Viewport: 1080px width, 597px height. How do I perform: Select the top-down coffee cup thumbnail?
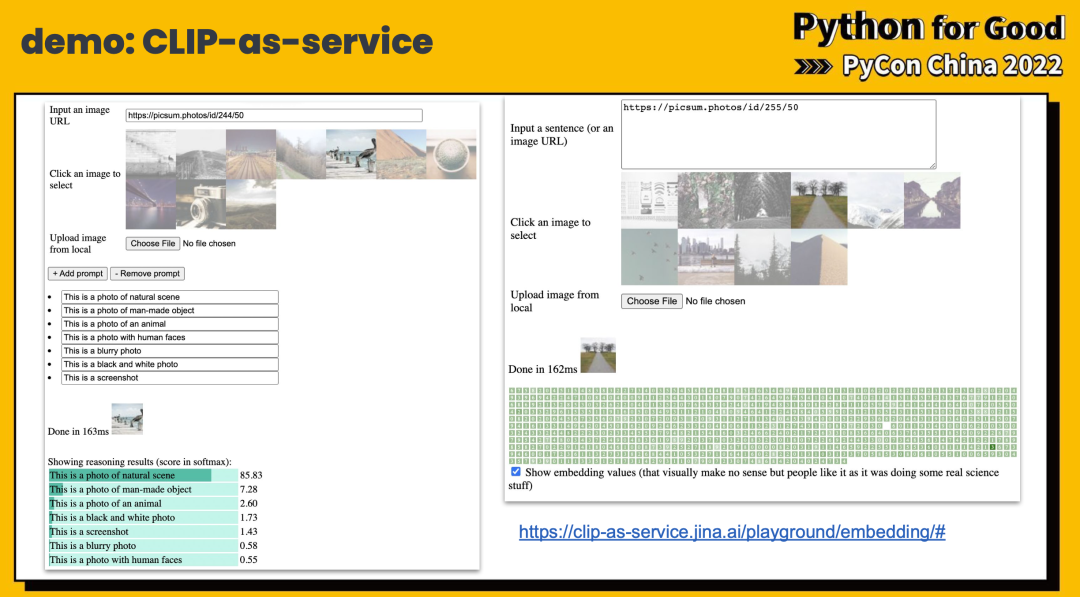tap(451, 154)
